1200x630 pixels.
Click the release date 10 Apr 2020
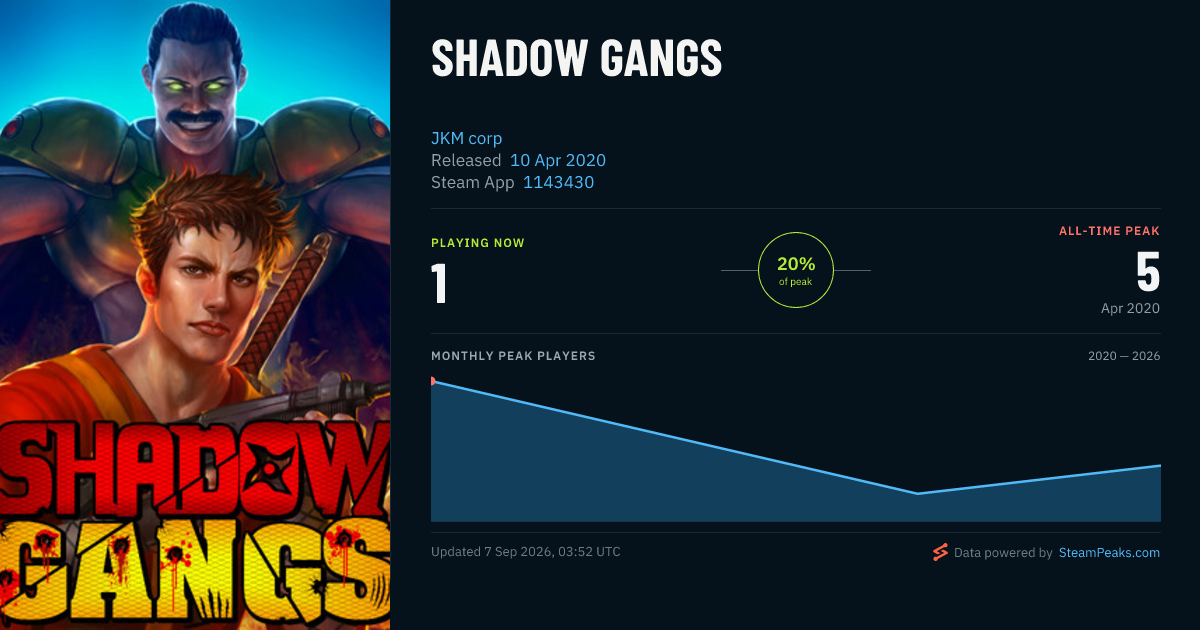558,160
